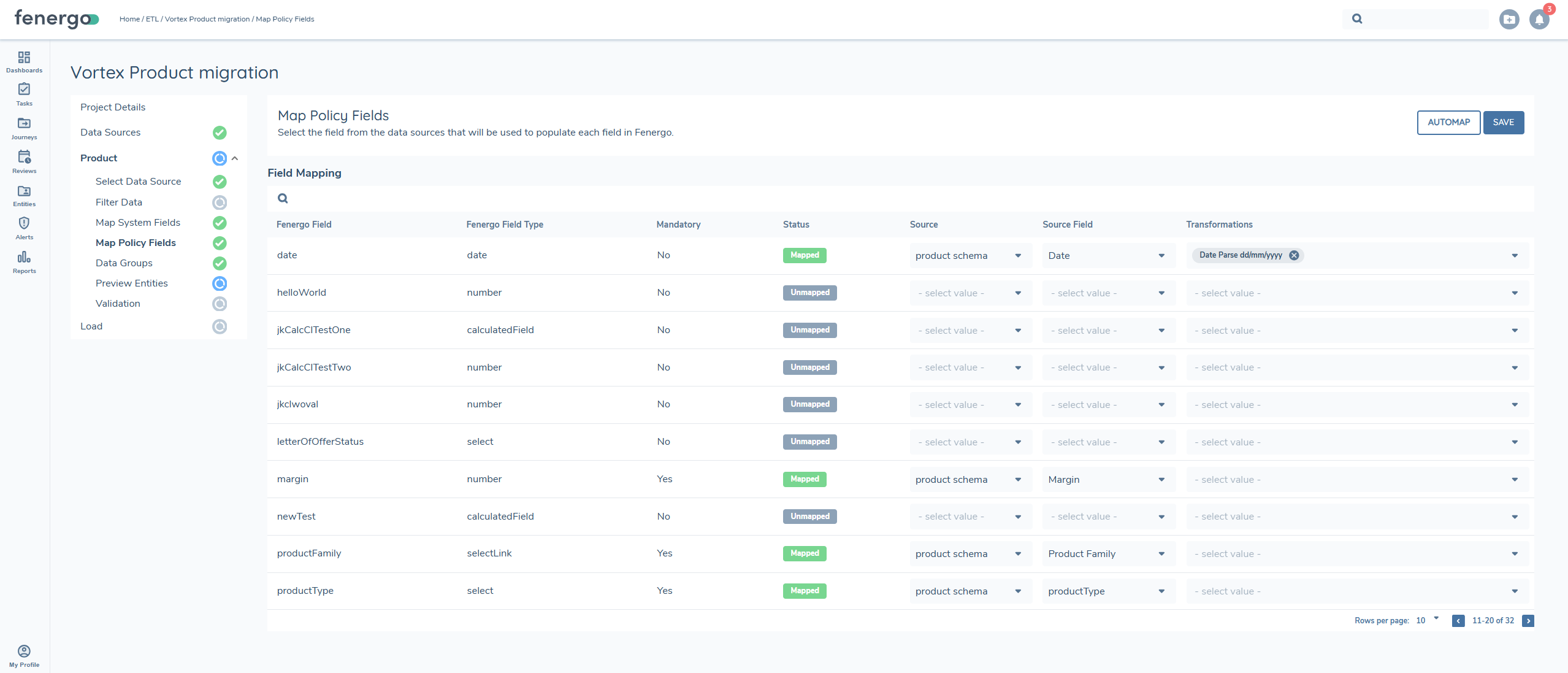Remove the Date Parse dd/mm/yyyy transformation
The height and width of the screenshot is (673, 1568).
(1294, 255)
